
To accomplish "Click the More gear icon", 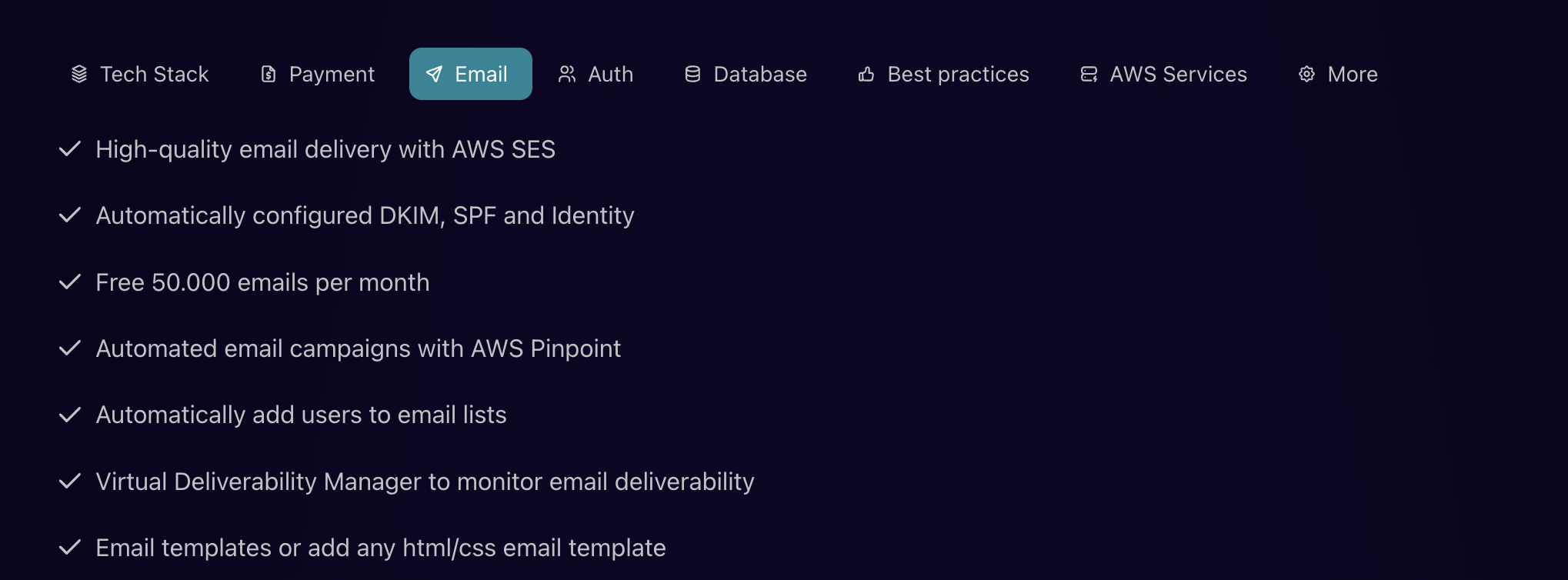I will click(1306, 74).
